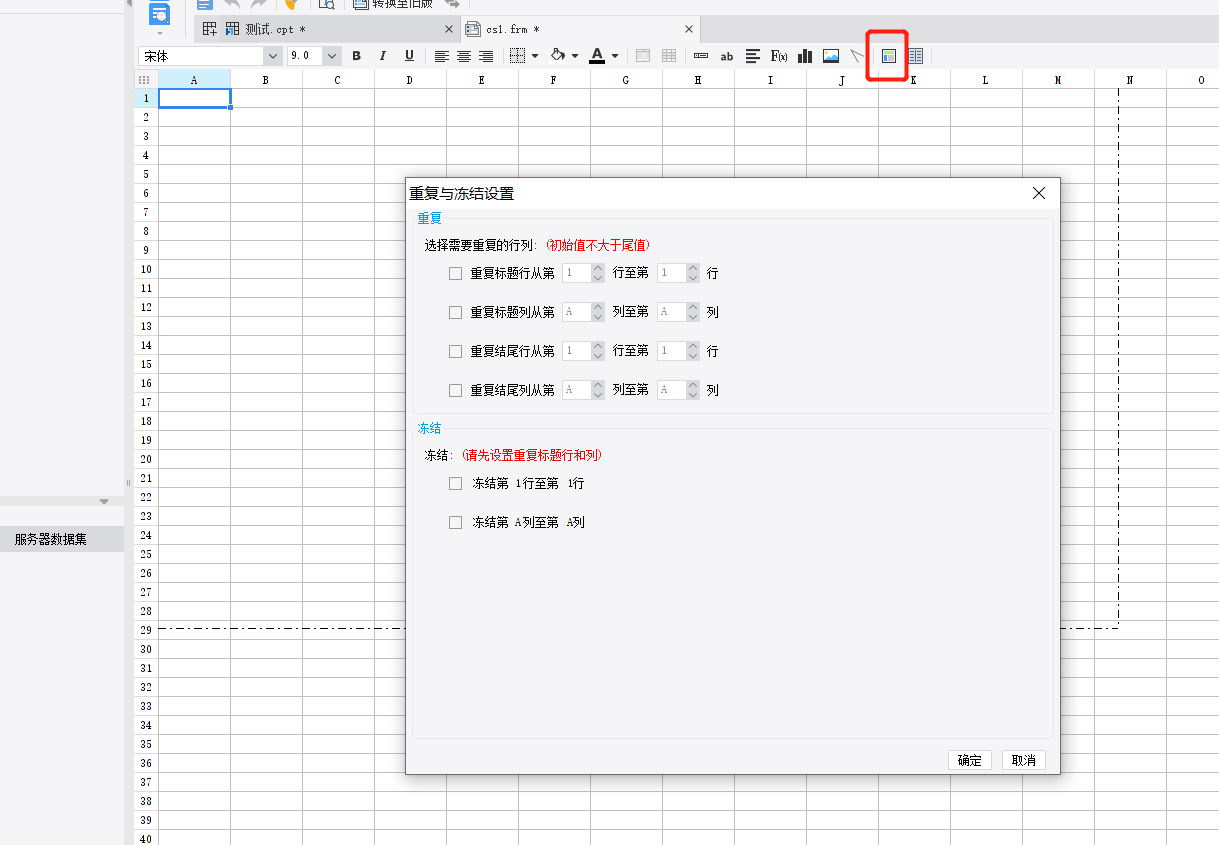The image size is (1219, 845).
Task: Enable the 重复标题行 checkbox
Action: [456, 273]
